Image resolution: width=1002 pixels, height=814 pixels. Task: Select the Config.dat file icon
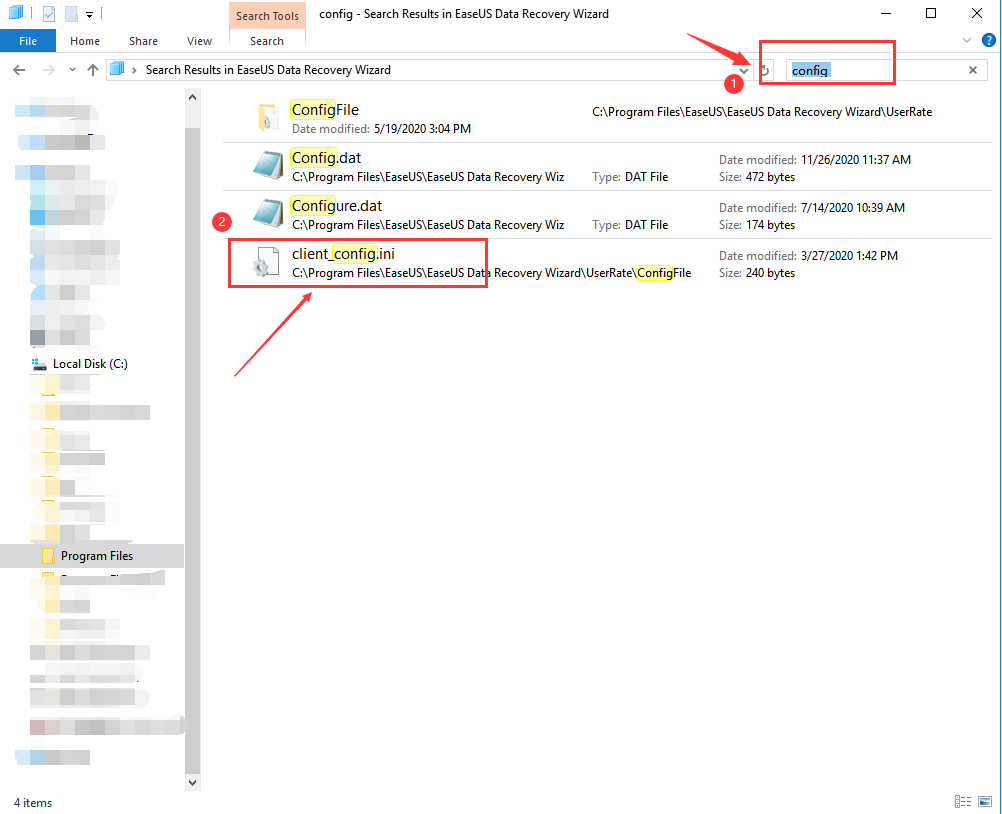[268, 165]
